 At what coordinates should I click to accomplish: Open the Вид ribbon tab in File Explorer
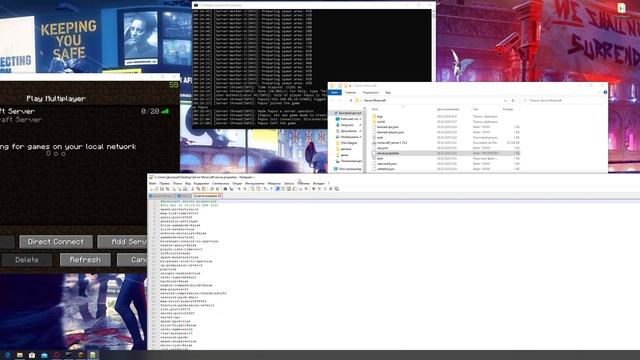pyautogui.click(x=388, y=93)
